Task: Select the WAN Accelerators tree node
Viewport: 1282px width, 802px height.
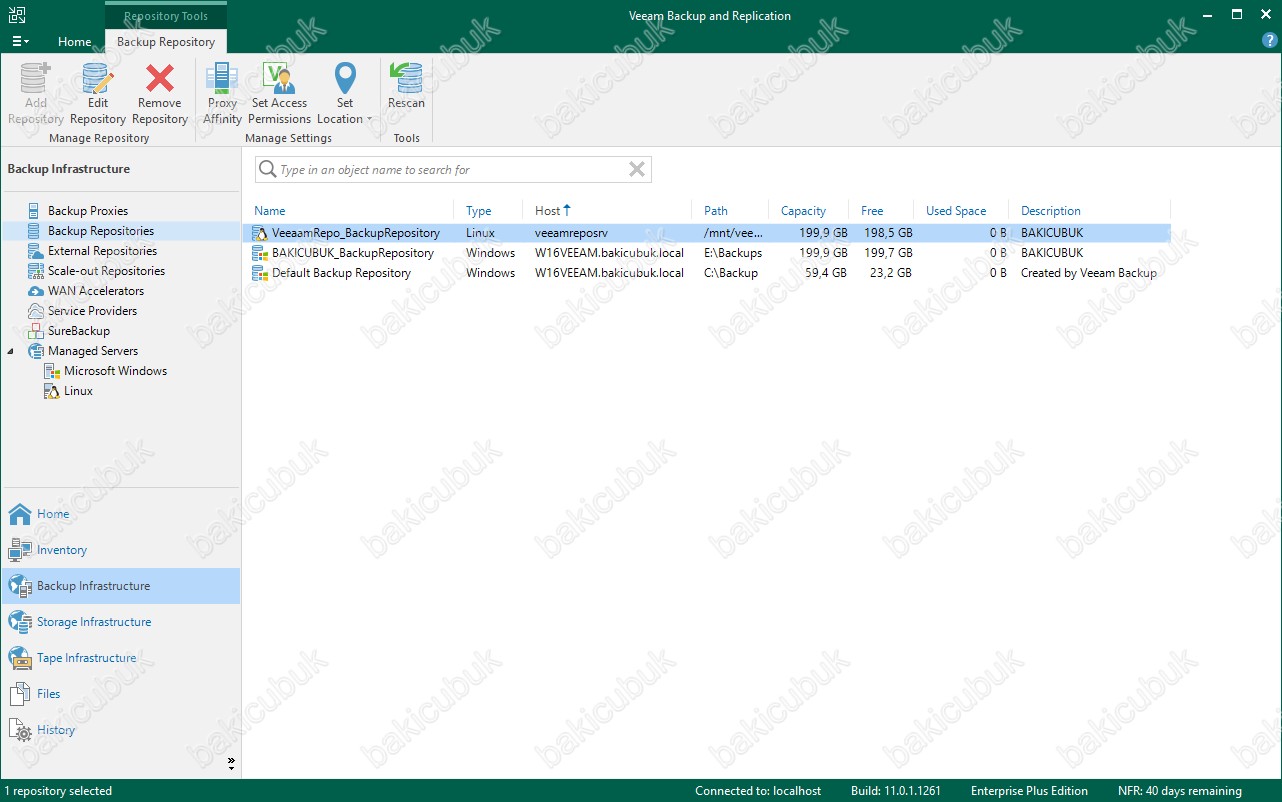Action: (96, 291)
